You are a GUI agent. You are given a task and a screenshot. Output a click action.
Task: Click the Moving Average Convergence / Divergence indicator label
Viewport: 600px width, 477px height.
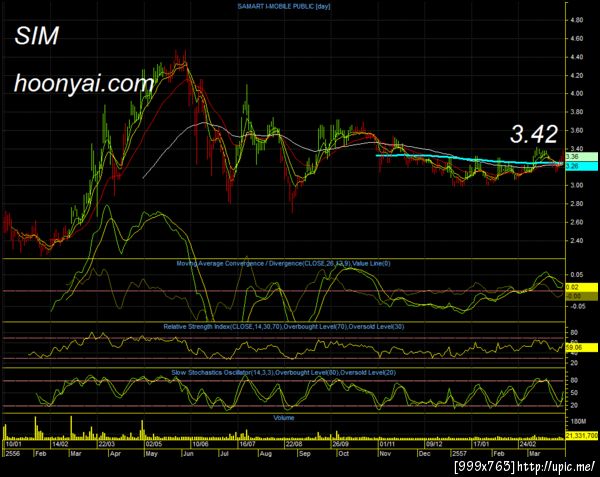click(283, 263)
